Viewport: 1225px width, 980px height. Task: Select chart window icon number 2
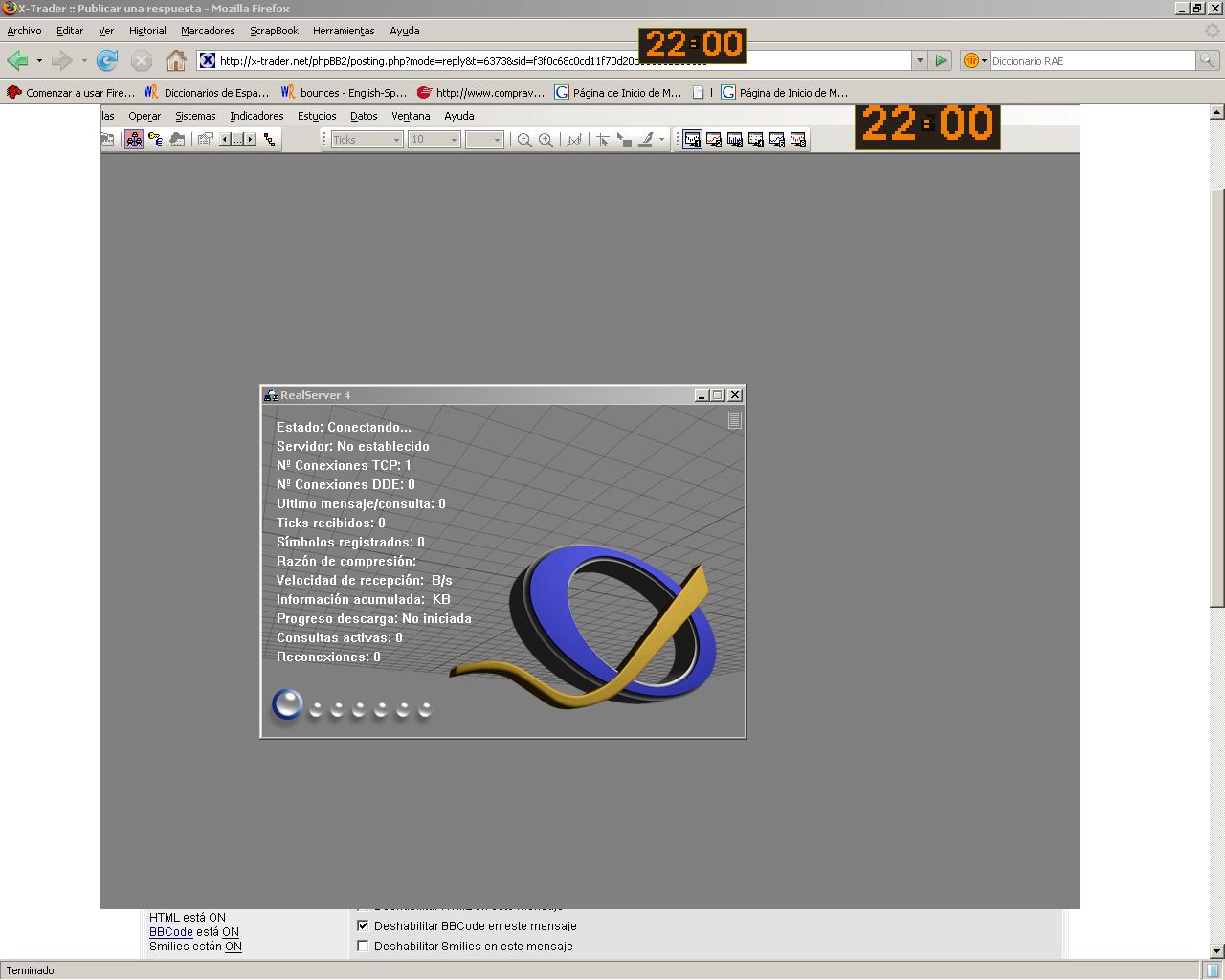click(714, 140)
